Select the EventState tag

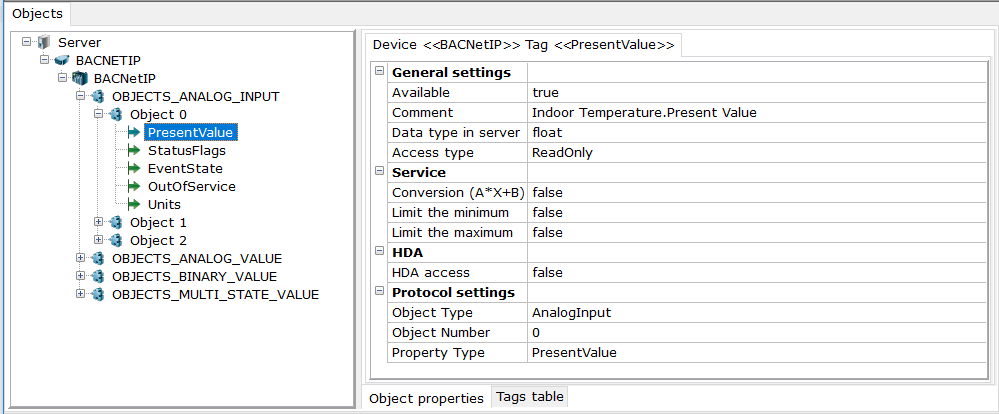[x=185, y=169]
